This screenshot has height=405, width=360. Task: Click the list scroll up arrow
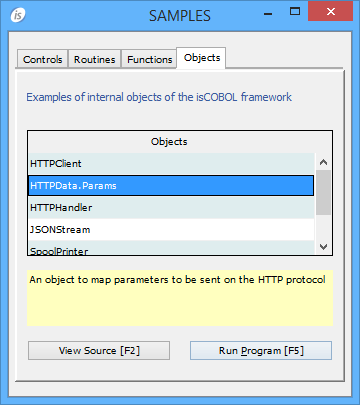[323, 162]
